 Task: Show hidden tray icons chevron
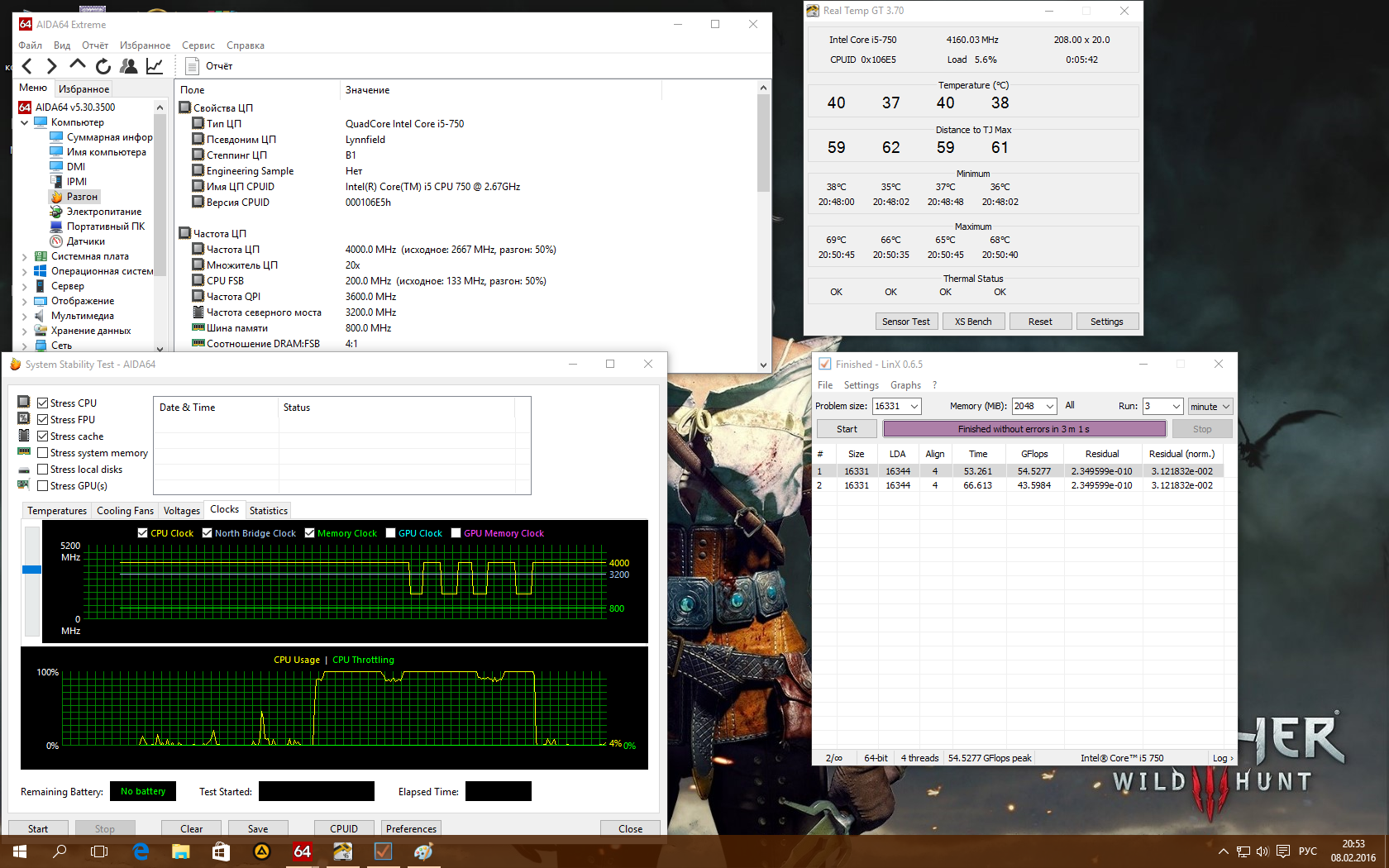pyautogui.click(x=1223, y=851)
